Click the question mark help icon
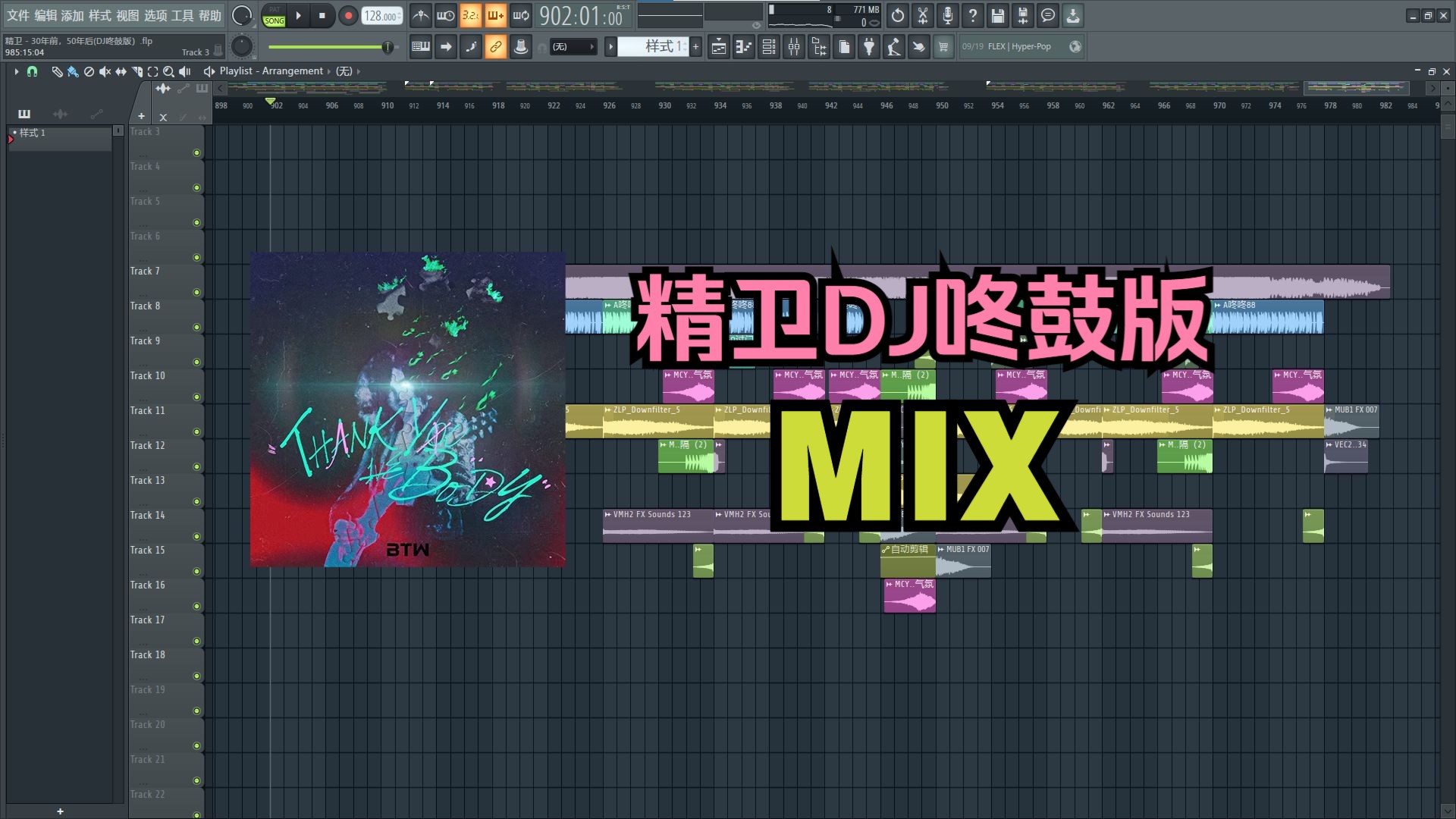The height and width of the screenshot is (819, 1456). [973, 15]
